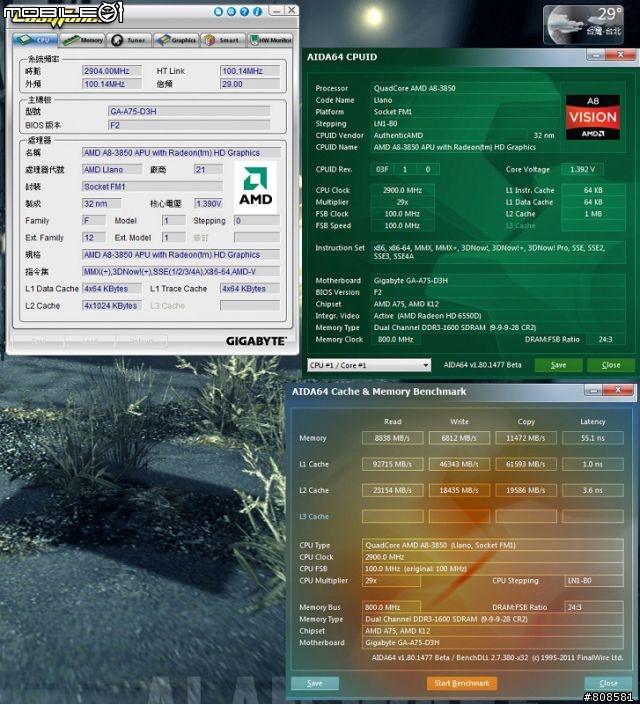The height and width of the screenshot is (705, 640).
Task: Click L2 Cache Copy '19586 MB/s' result
Action: pos(525,490)
